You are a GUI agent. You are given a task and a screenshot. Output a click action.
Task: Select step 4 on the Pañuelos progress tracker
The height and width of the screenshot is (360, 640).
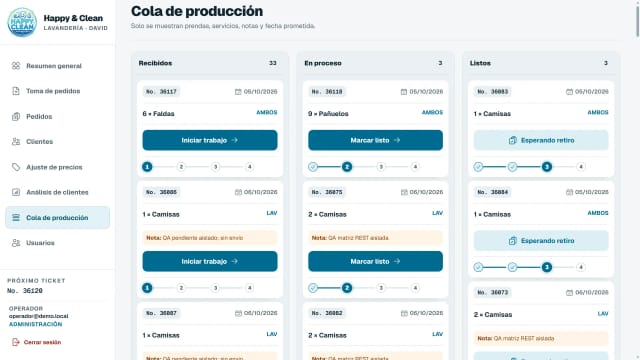[415, 167]
